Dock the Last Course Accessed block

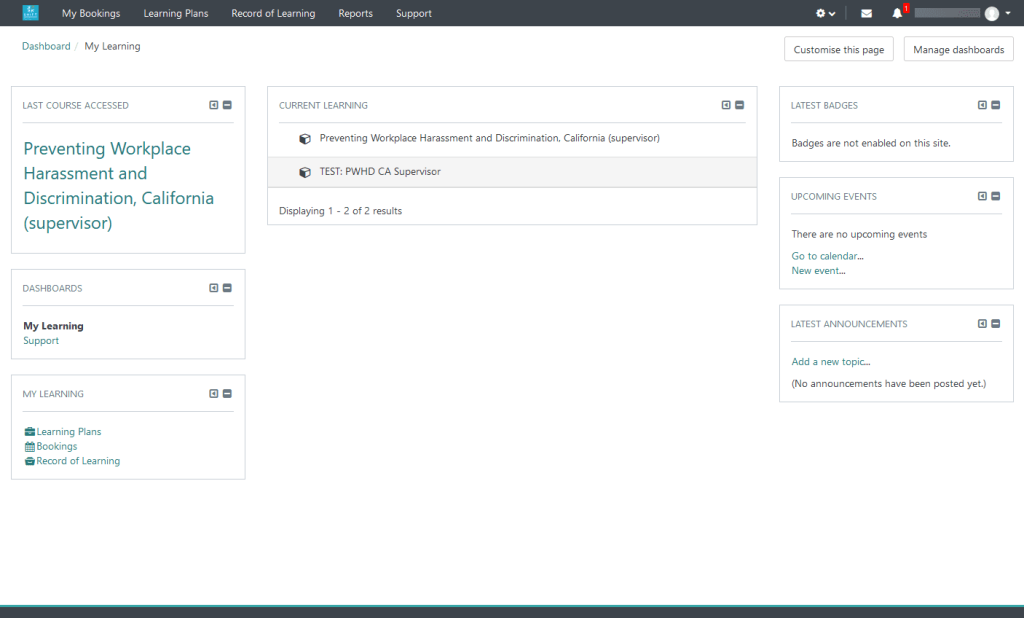214,105
